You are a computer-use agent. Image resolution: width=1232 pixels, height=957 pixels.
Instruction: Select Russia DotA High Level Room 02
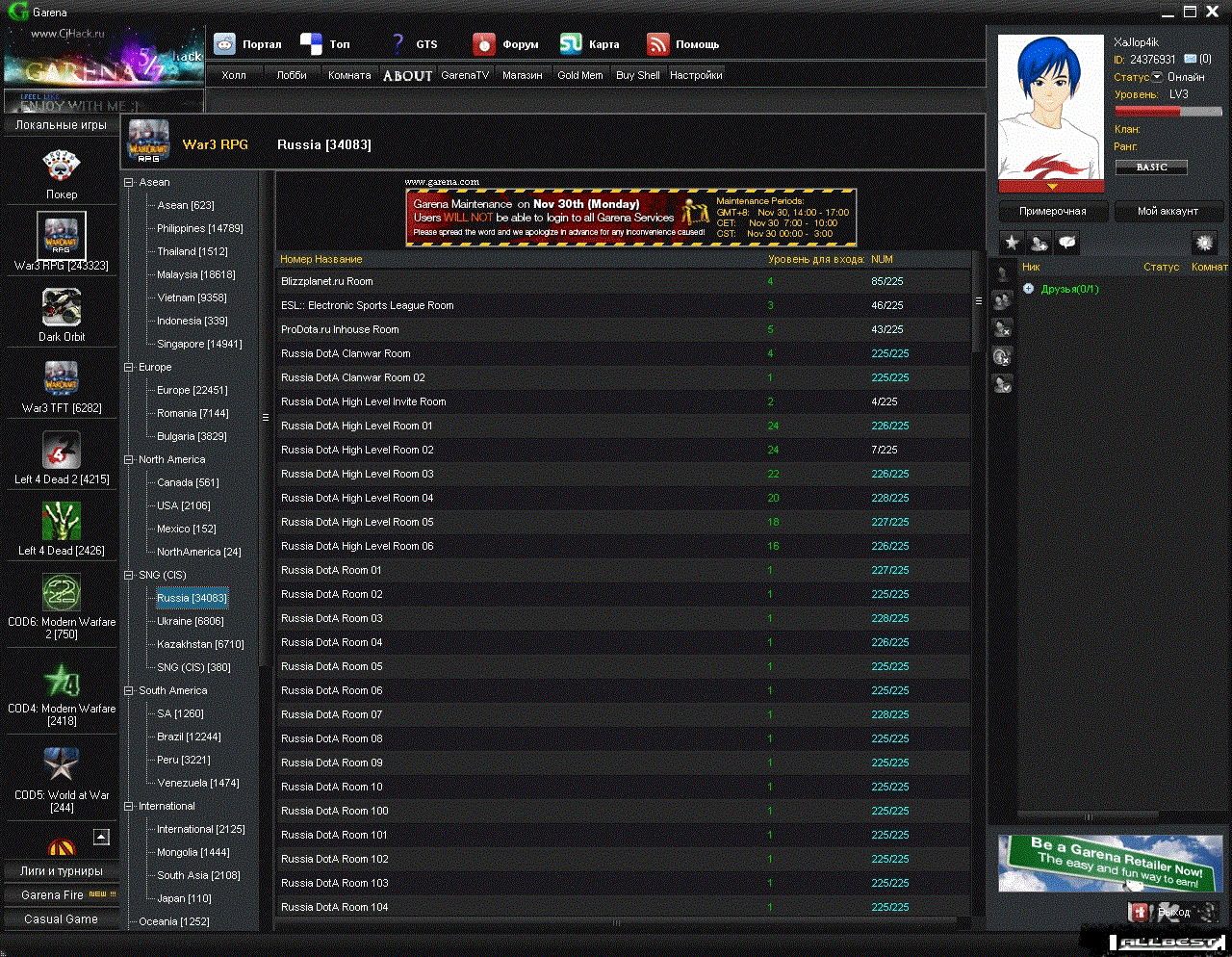624,450
